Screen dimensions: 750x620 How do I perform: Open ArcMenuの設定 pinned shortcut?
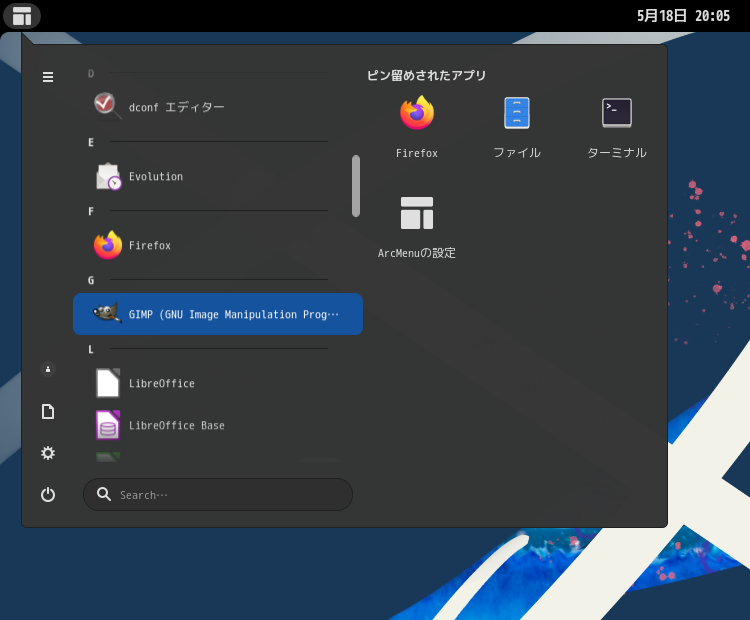click(x=417, y=227)
